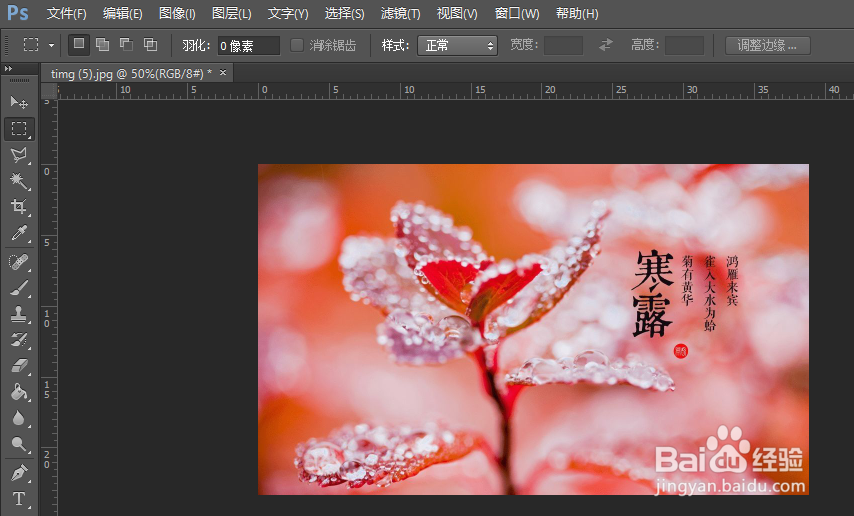The width and height of the screenshot is (854, 516).
Task: Click the 羽化 feather input field
Action: pyautogui.click(x=248, y=45)
